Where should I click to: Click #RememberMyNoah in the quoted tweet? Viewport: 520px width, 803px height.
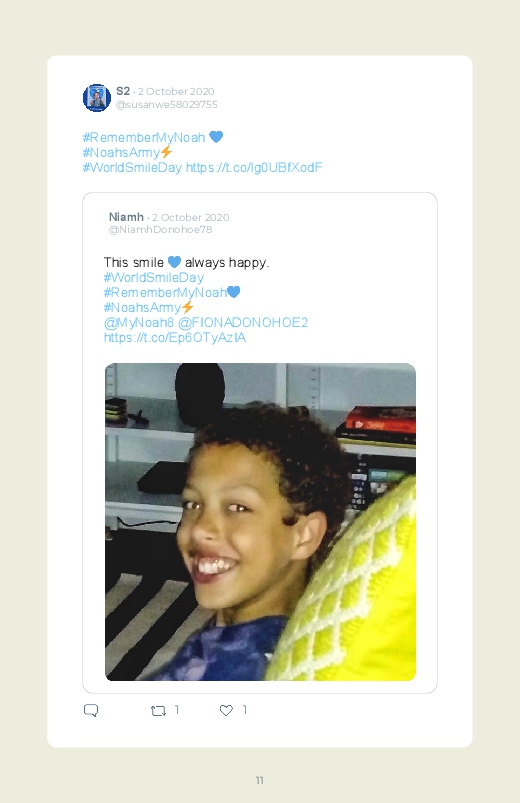165,292
